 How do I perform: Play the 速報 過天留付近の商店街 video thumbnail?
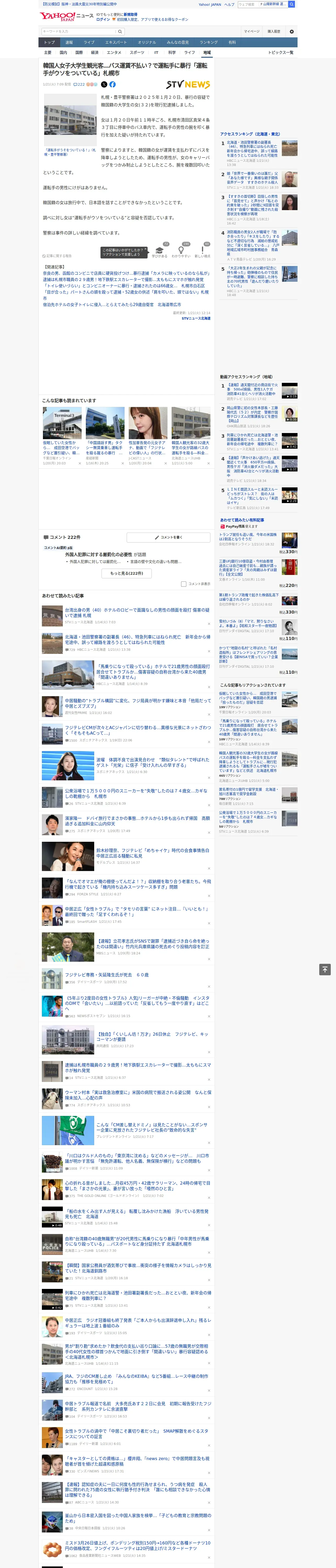(x=290, y=391)
